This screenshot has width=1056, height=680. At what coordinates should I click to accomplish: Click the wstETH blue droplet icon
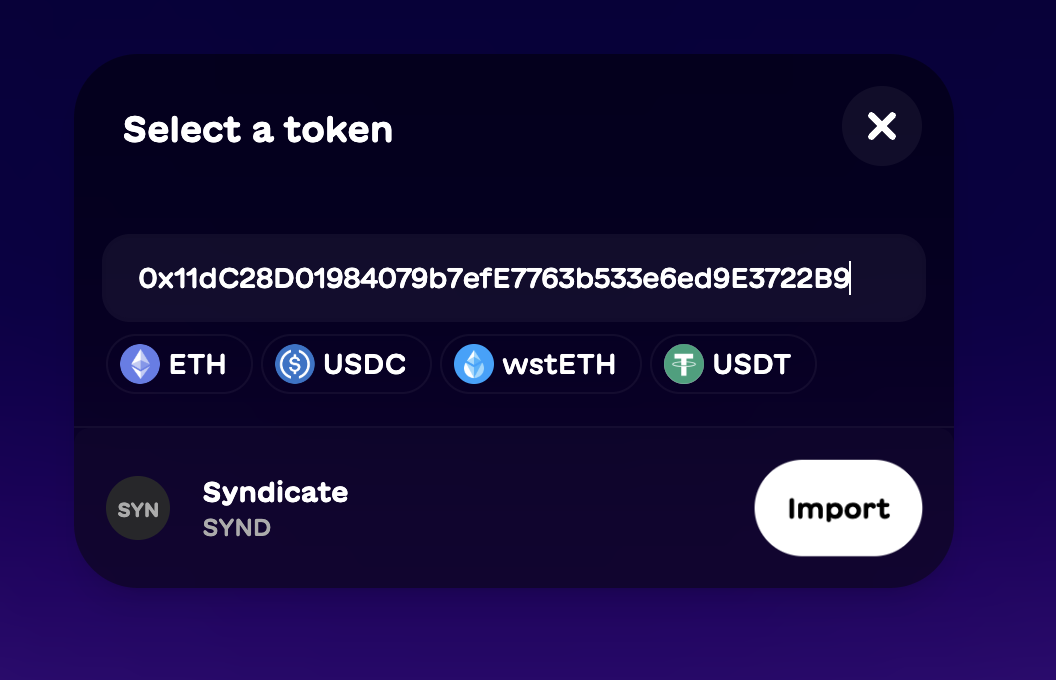474,364
